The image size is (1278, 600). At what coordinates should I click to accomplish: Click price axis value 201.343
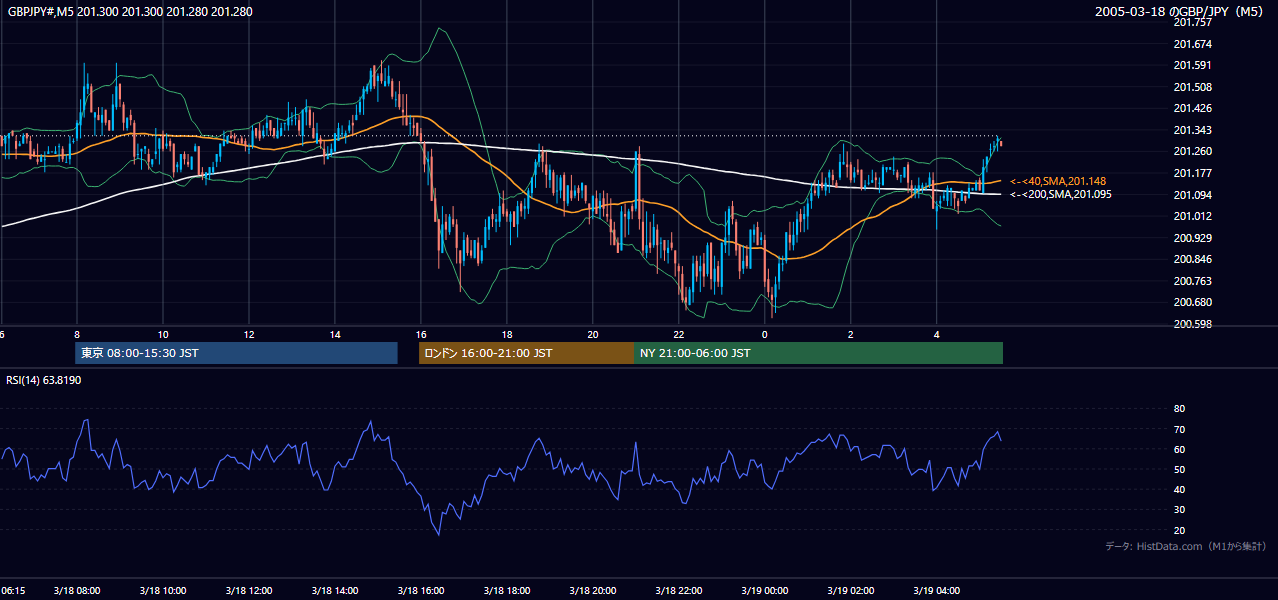pyautogui.click(x=1193, y=130)
